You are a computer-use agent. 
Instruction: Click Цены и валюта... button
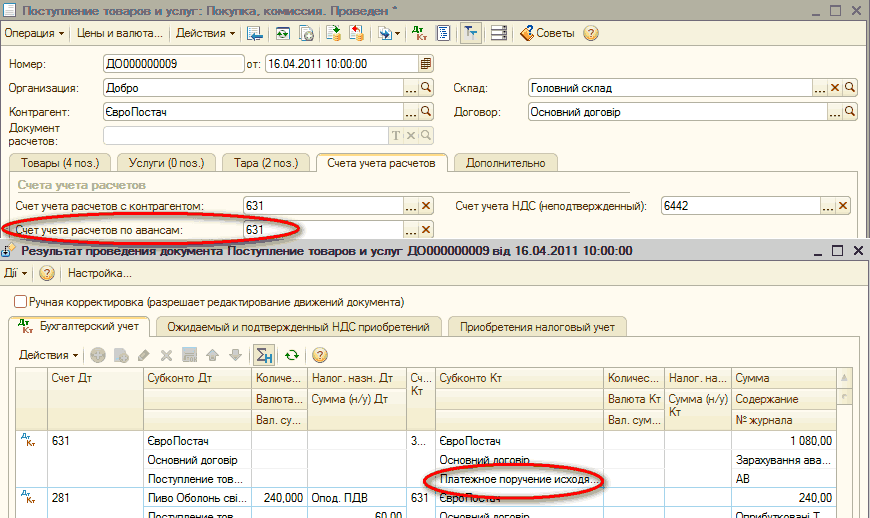[119, 33]
